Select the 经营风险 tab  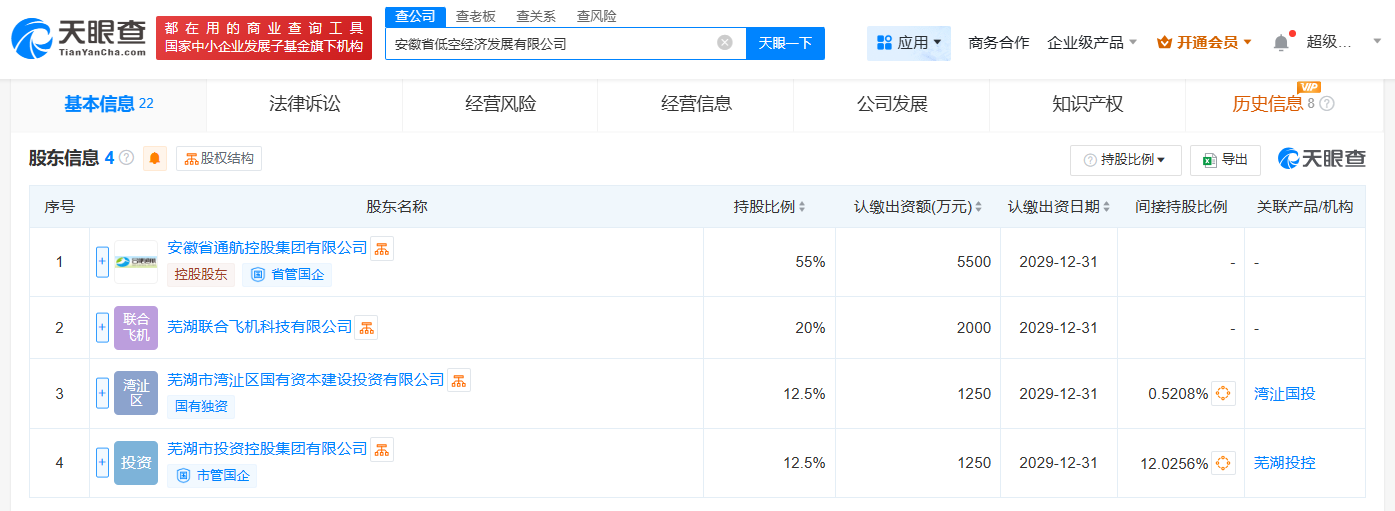[x=500, y=104]
